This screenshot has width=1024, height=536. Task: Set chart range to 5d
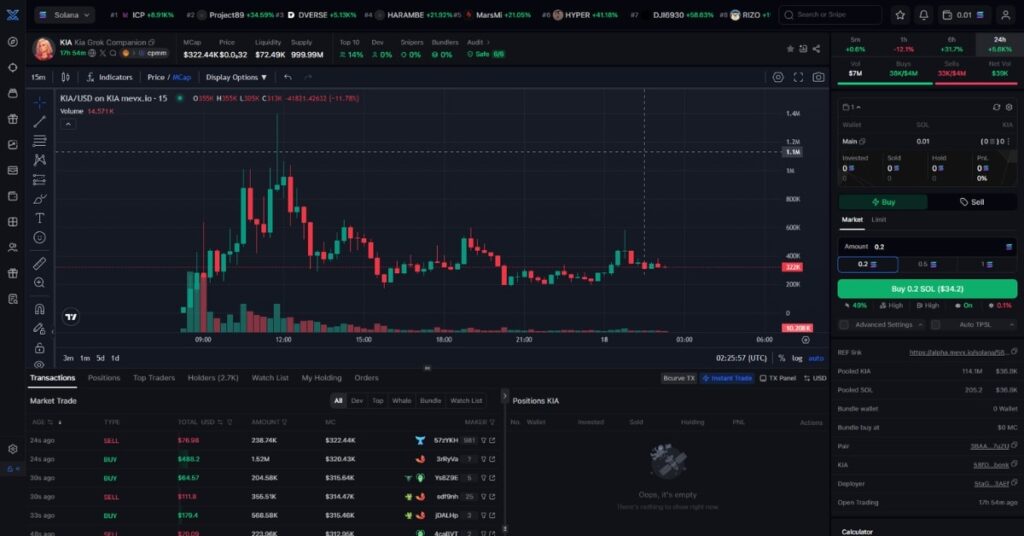[x=100, y=358]
